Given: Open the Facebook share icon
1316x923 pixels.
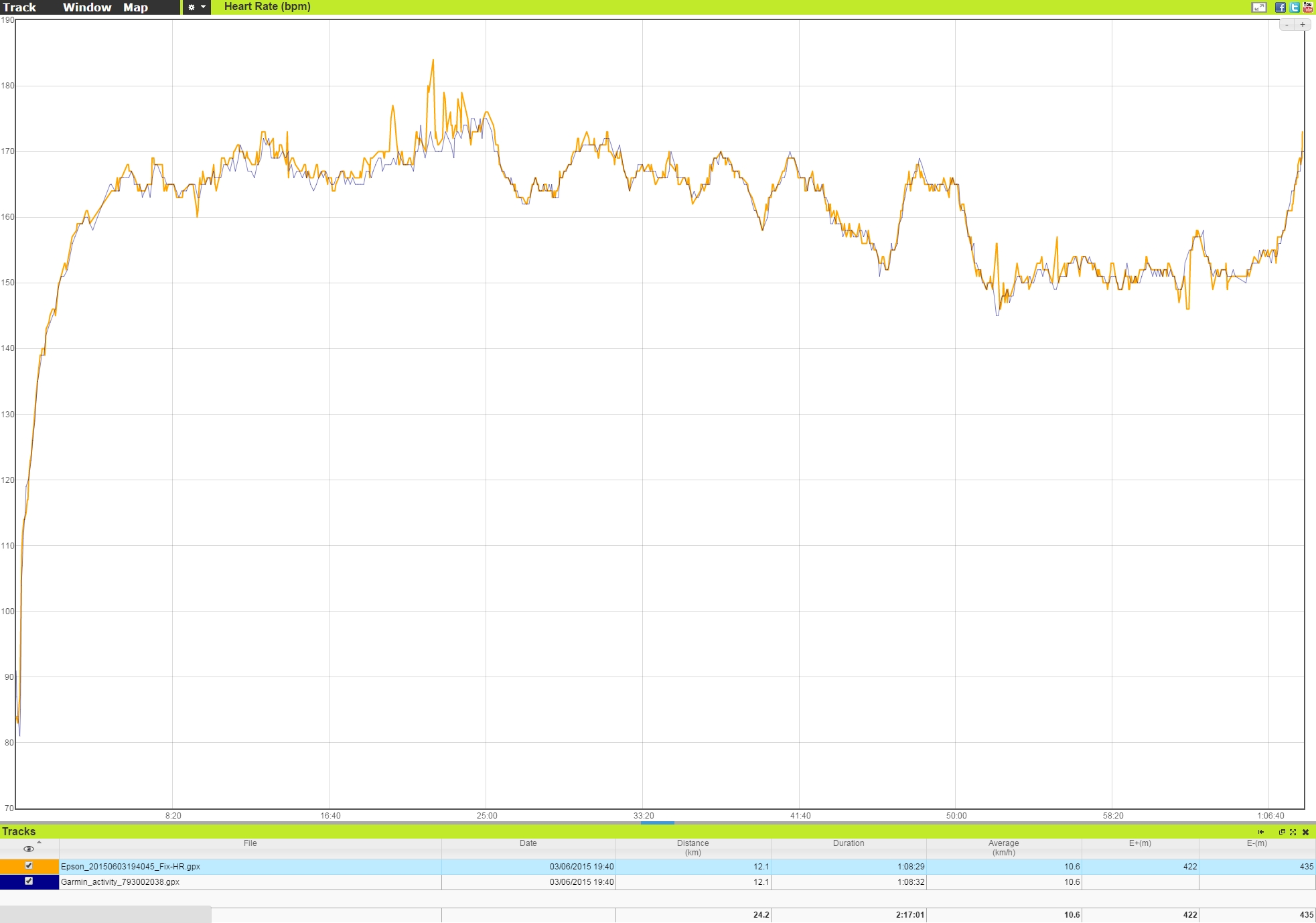Looking at the screenshot, I should point(1280,7).
